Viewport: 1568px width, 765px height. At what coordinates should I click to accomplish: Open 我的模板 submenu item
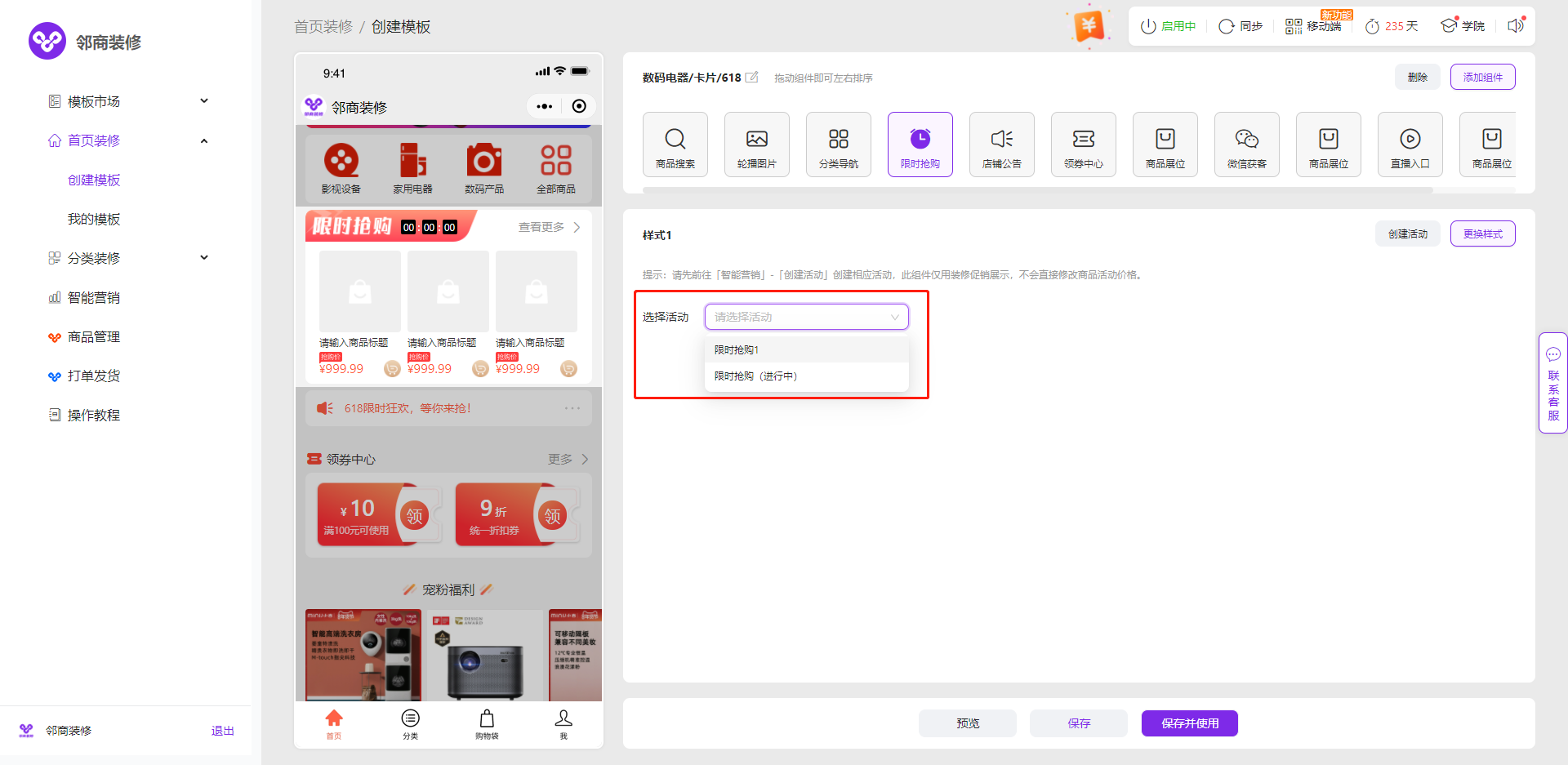pos(94,219)
